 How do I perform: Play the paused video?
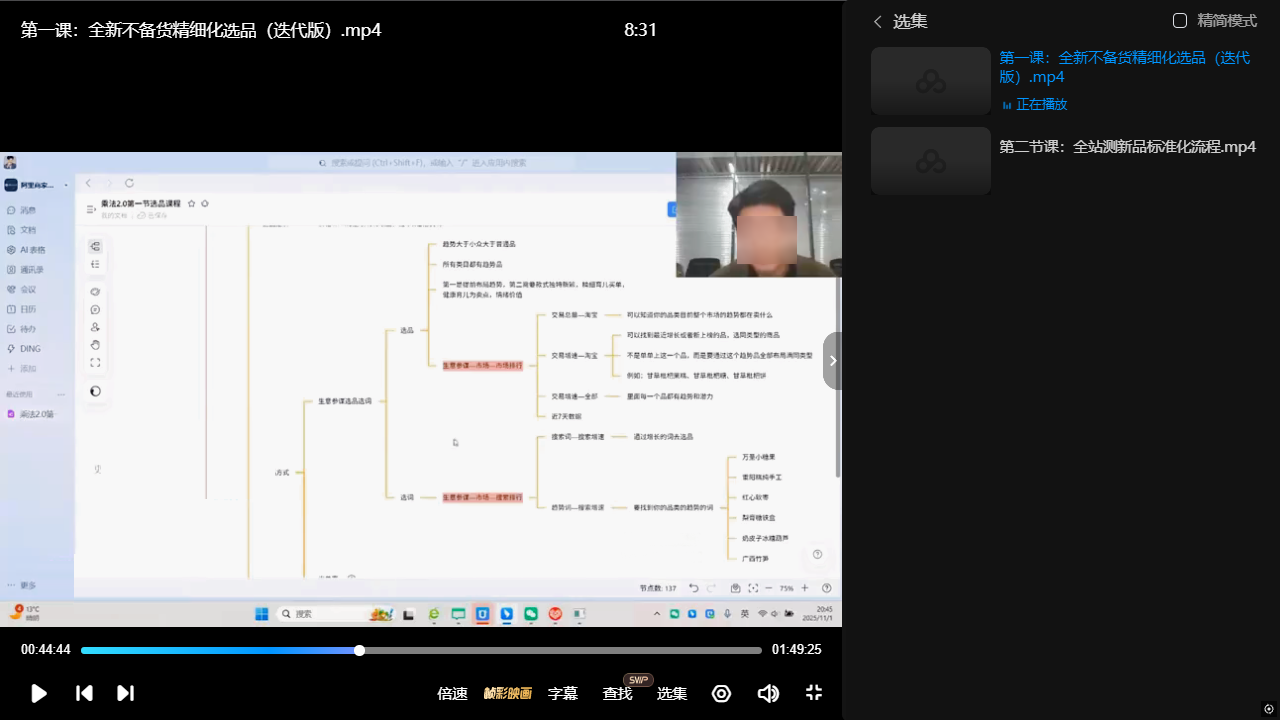click(39, 693)
